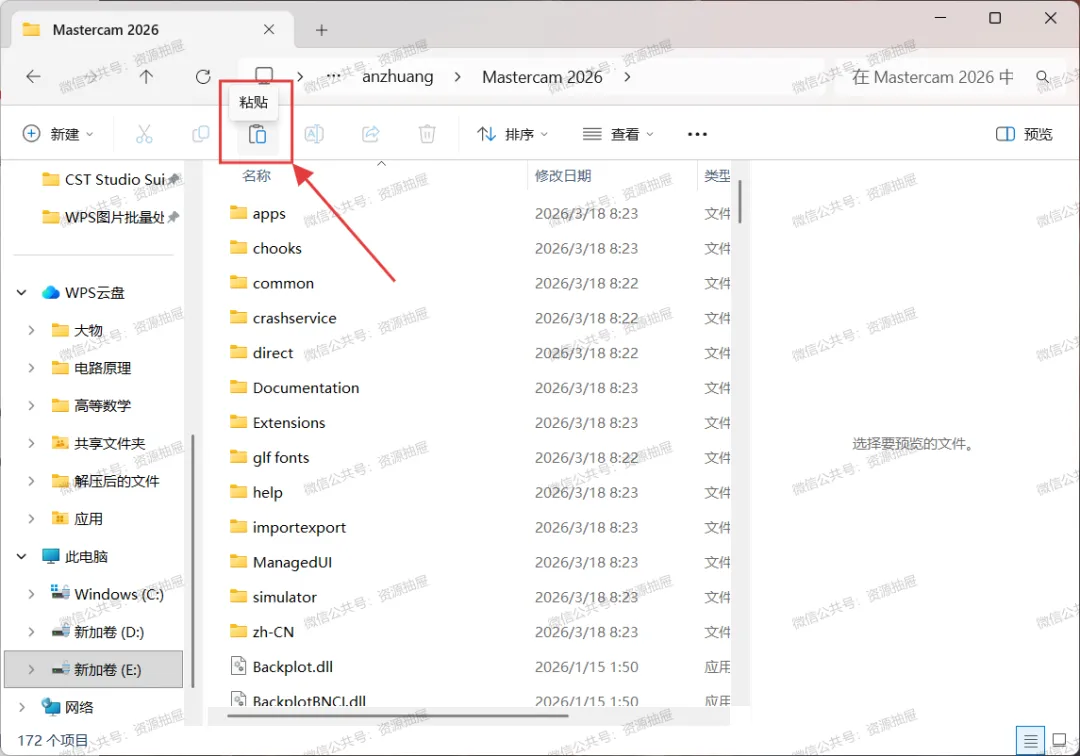This screenshot has width=1080, height=756.
Task: Click chevron after Mastercam 2026 breadcrumb
Action: coord(627,76)
